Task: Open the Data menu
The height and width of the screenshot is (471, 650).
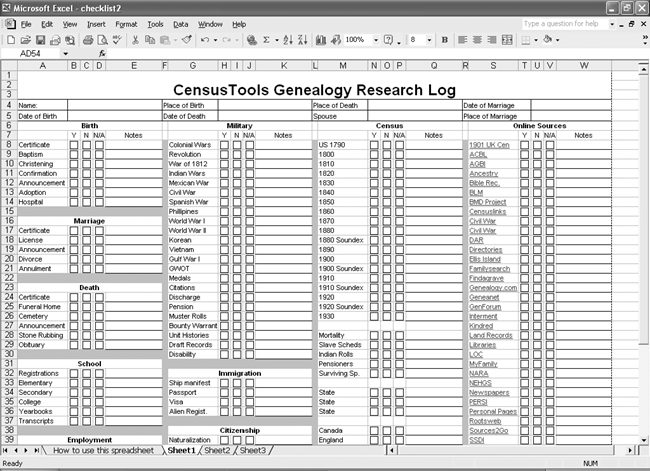Action: (180, 24)
